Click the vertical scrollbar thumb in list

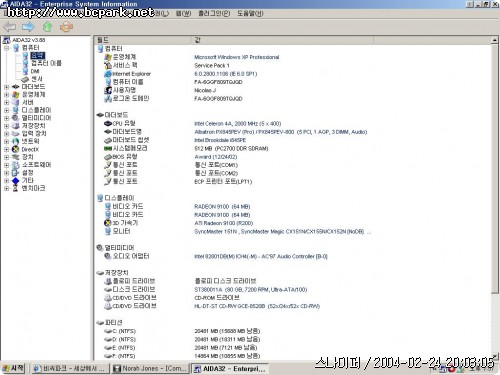click(495, 169)
